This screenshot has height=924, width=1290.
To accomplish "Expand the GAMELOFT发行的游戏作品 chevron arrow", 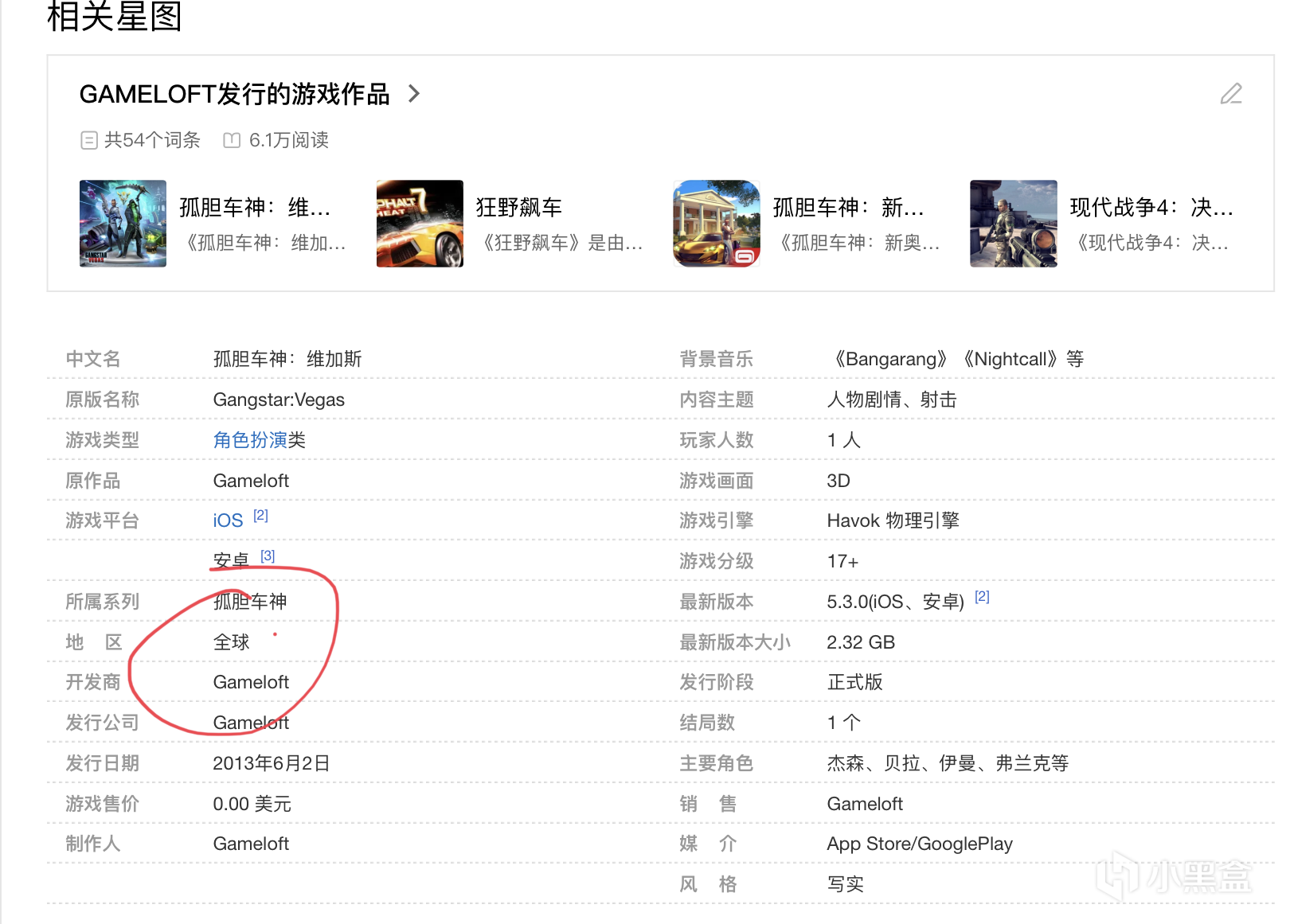I will 413,94.
